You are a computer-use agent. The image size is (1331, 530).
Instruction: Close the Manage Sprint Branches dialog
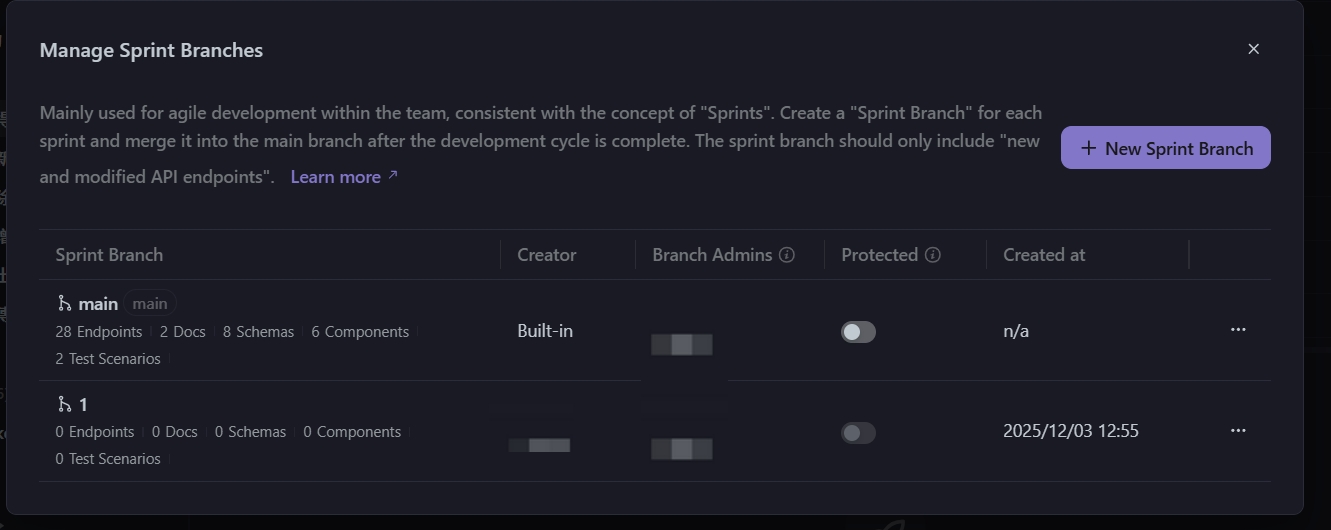tap(1253, 49)
